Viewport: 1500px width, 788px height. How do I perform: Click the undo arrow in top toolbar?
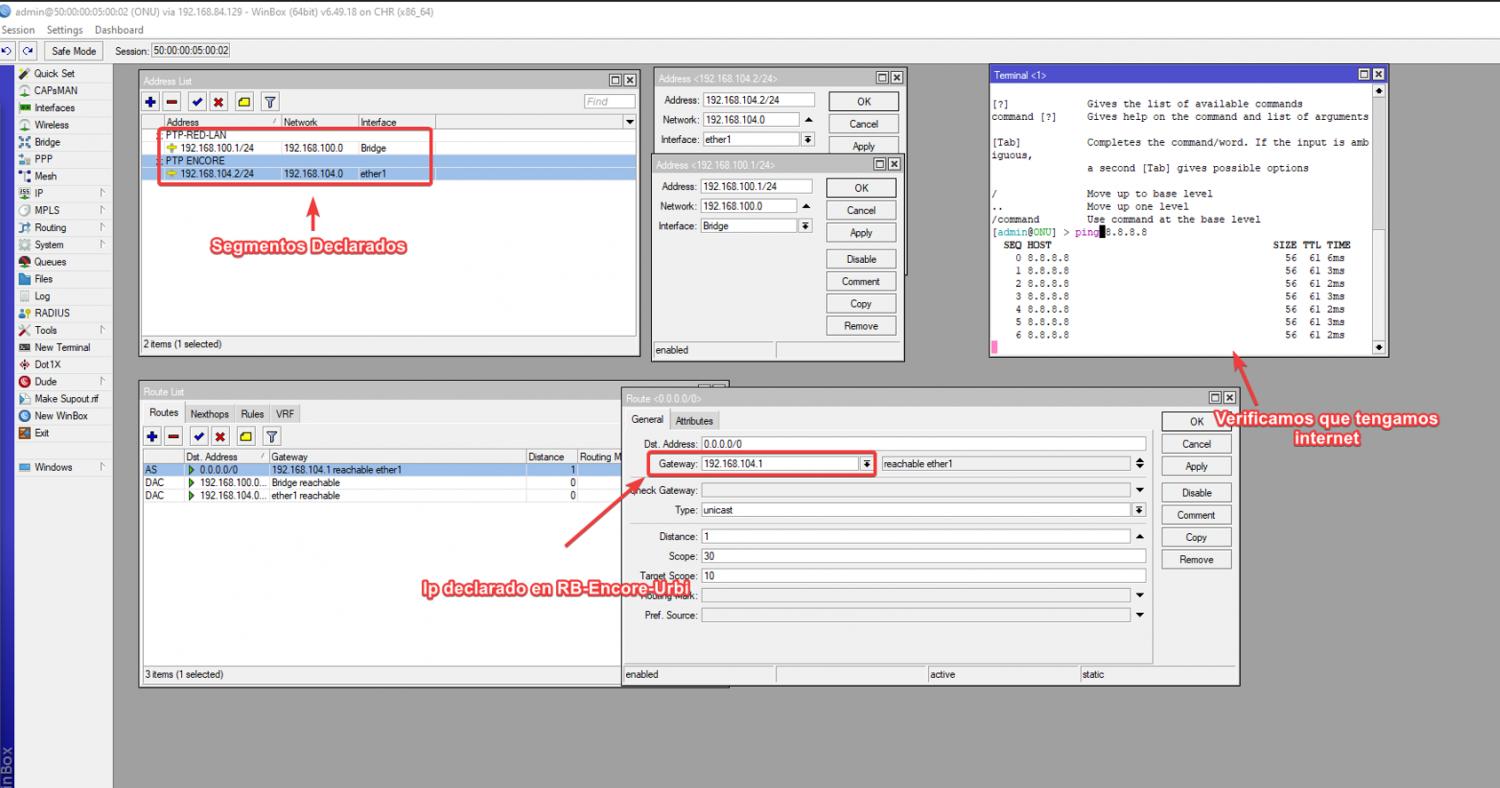point(8,51)
